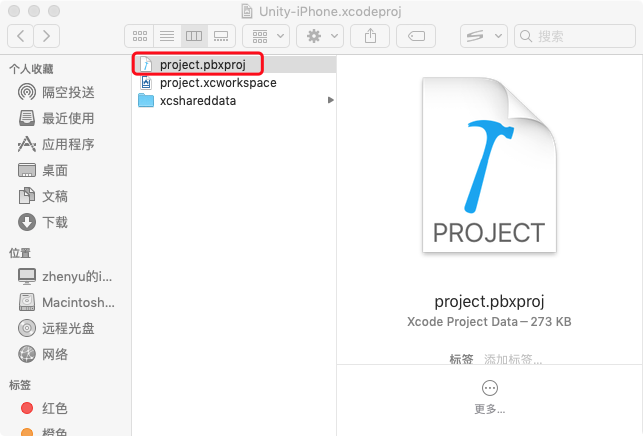Close the Finder window
Screen dimensions: 643x436
pos(14,11)
